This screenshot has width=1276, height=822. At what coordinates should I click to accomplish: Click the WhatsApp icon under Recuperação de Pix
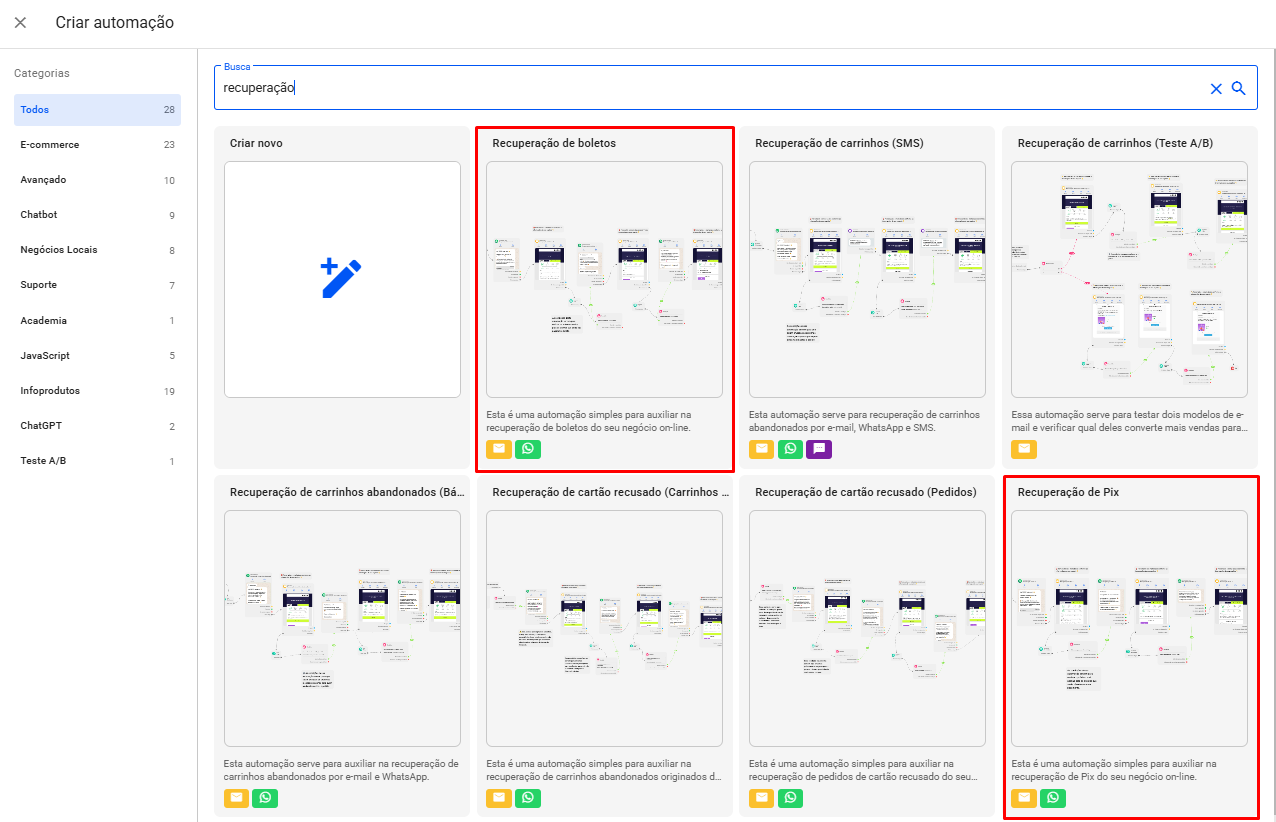click(x=1053, y=798)
